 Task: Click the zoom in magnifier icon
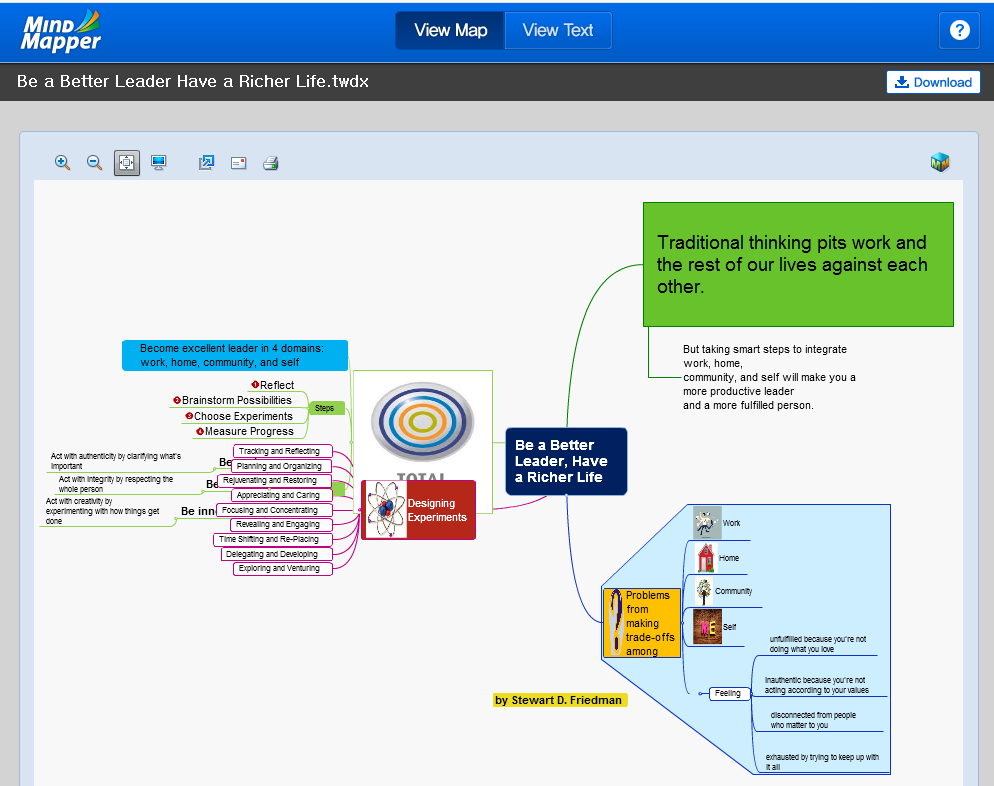click(62, 162)
